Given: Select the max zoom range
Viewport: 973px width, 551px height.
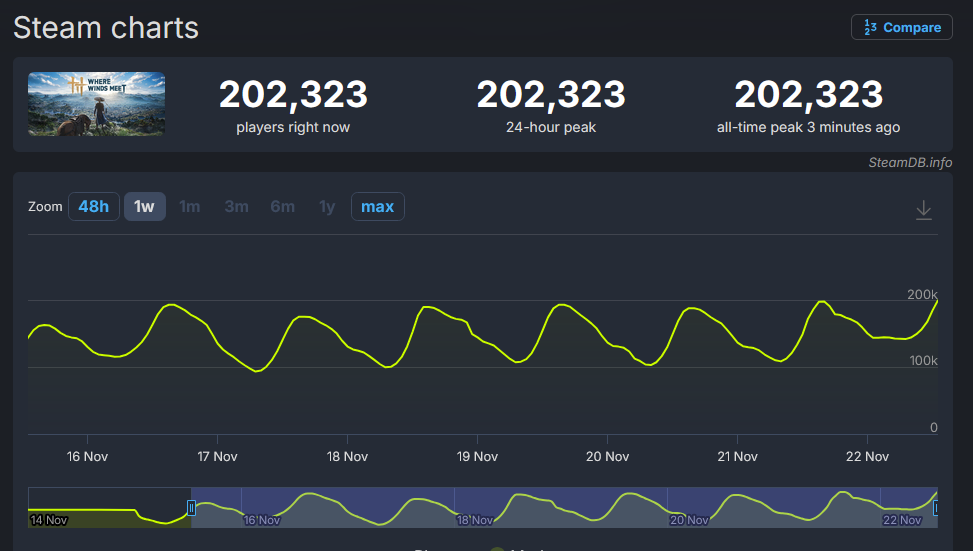Looking at the screenshot, I should point(378,207).
